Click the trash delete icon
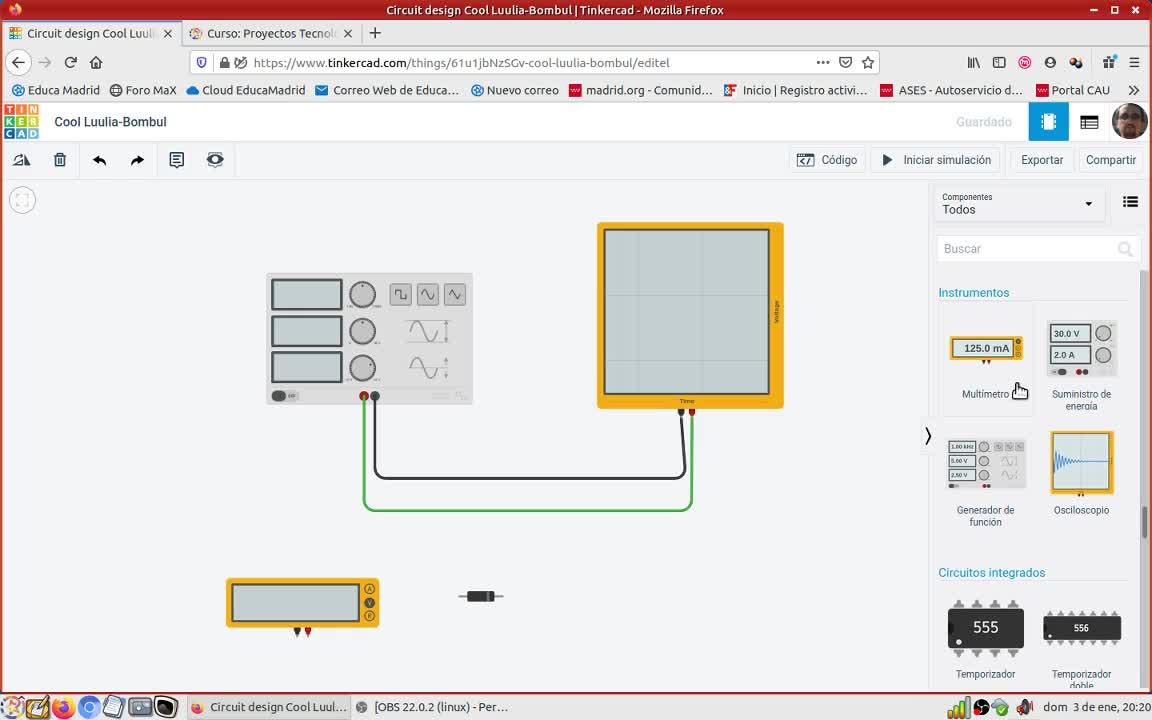Image resolution: width=1152 pixels, height=720 pixels. [x=60, y=160]
